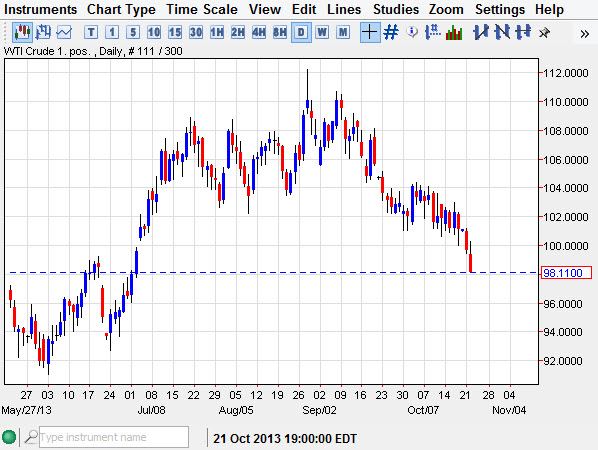This screenshot has width=598, height=450.
Task: Click the Sep/02 date axis label
Action: click(319, 410)
